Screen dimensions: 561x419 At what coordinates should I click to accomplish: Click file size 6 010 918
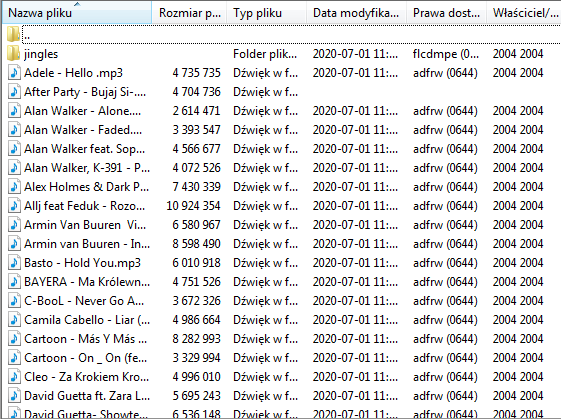pyautogui.click(x=196, y=263)
